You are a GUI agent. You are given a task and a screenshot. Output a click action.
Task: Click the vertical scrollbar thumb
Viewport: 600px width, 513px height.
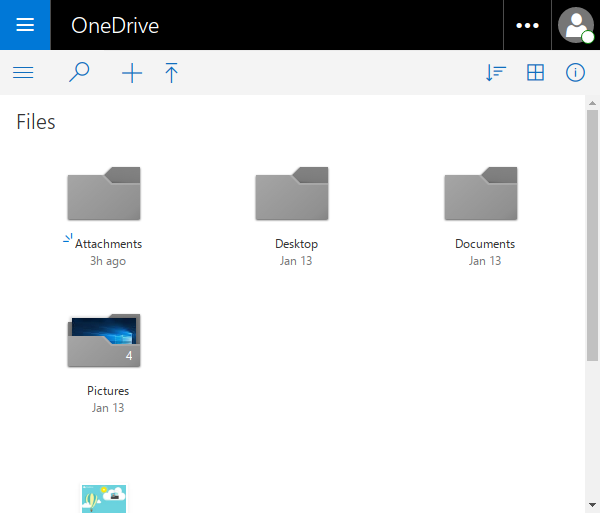click(x=592, y=235)
